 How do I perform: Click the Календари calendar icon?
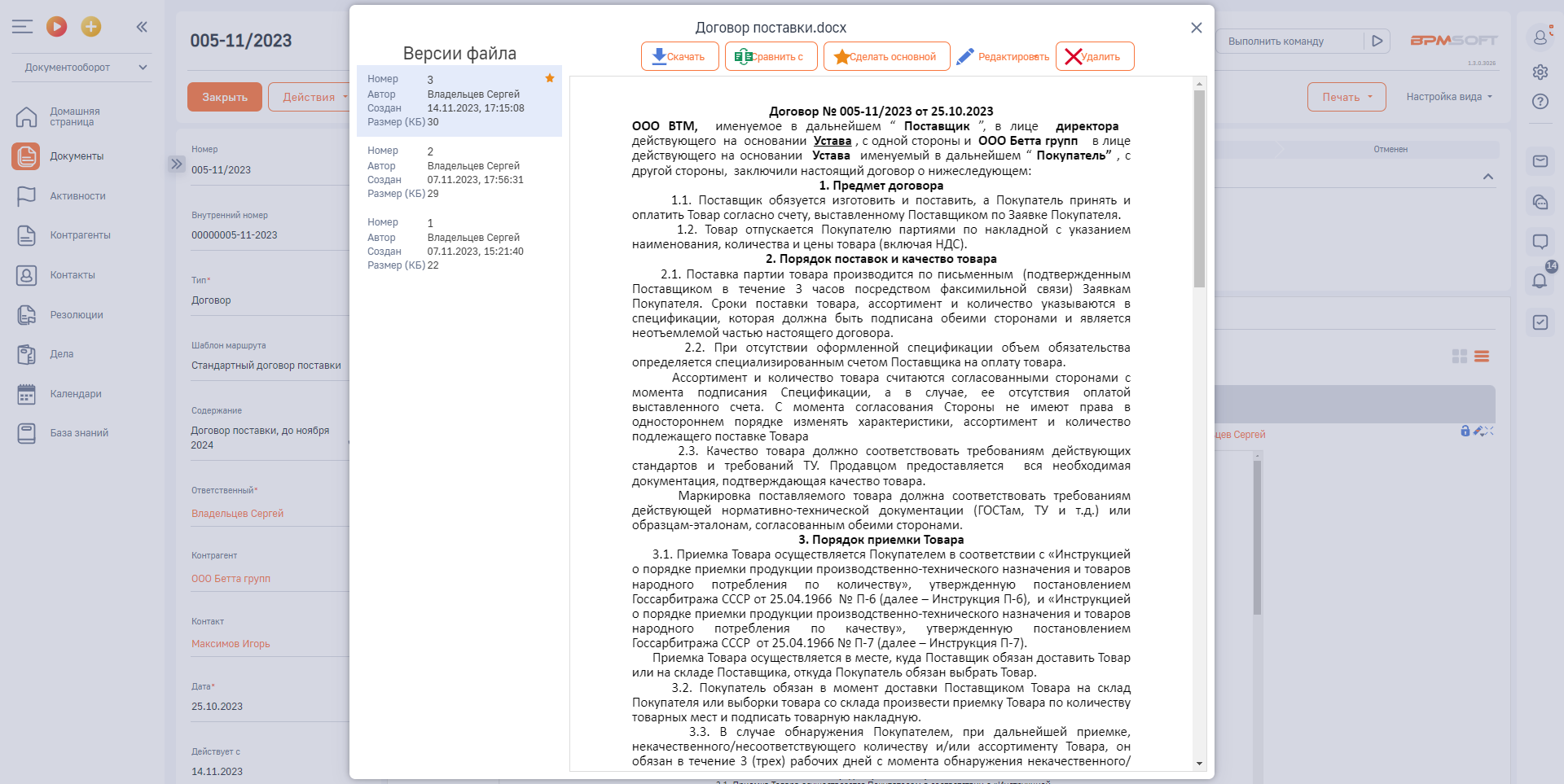27,394
